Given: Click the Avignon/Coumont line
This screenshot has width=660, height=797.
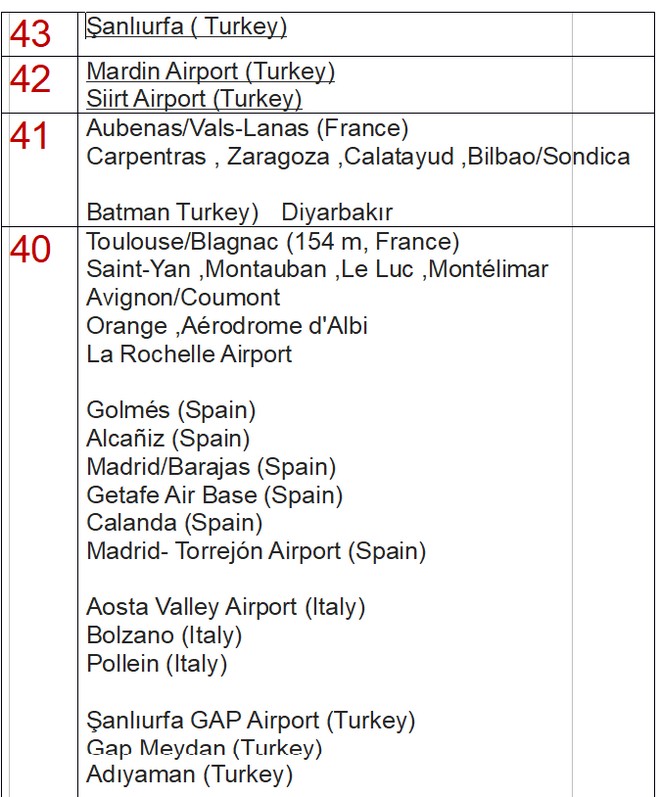Looking at the screenshot, I should coord(183,298).
